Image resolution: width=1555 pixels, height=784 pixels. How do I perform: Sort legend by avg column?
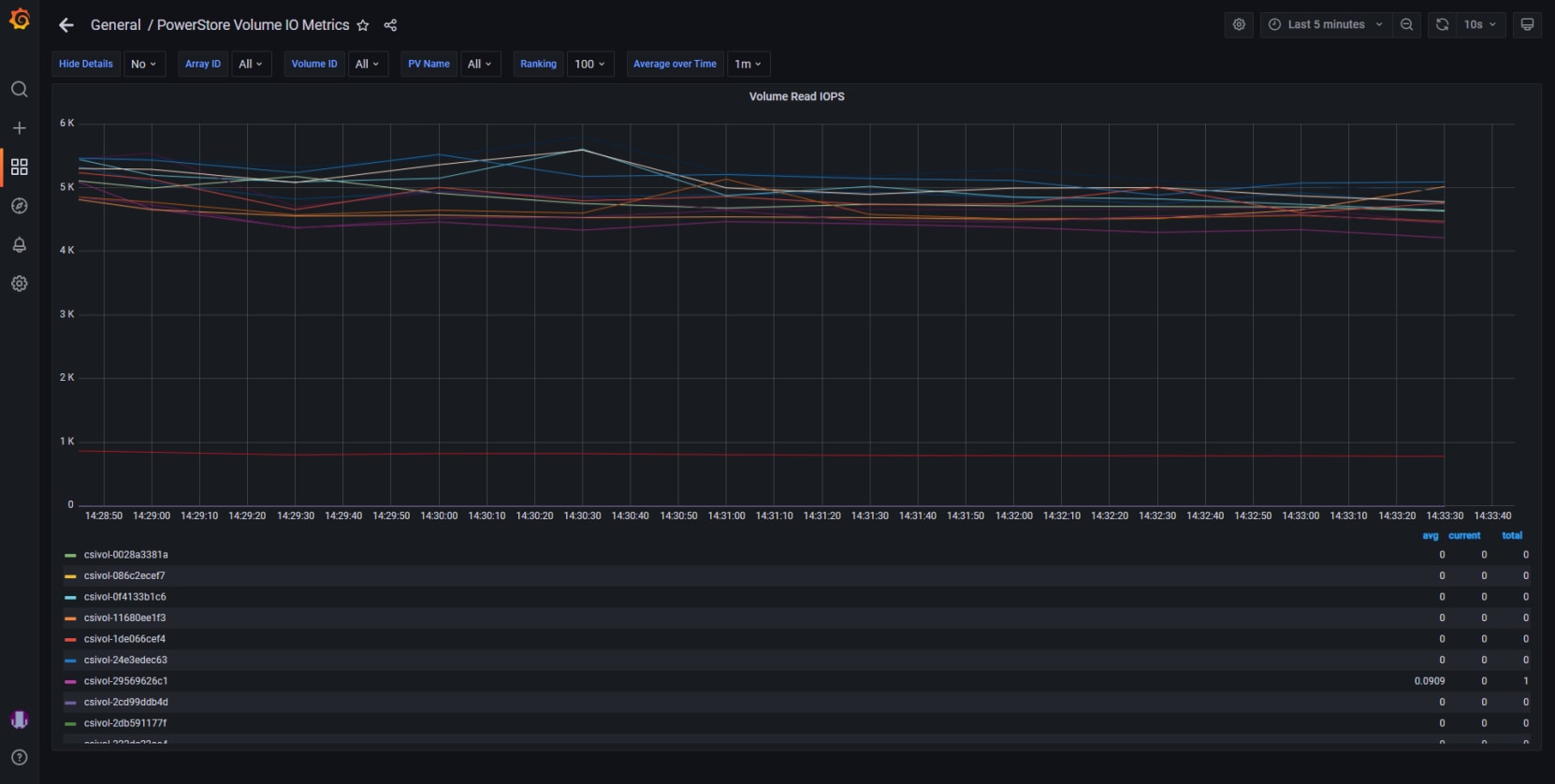coord(1431,536)
